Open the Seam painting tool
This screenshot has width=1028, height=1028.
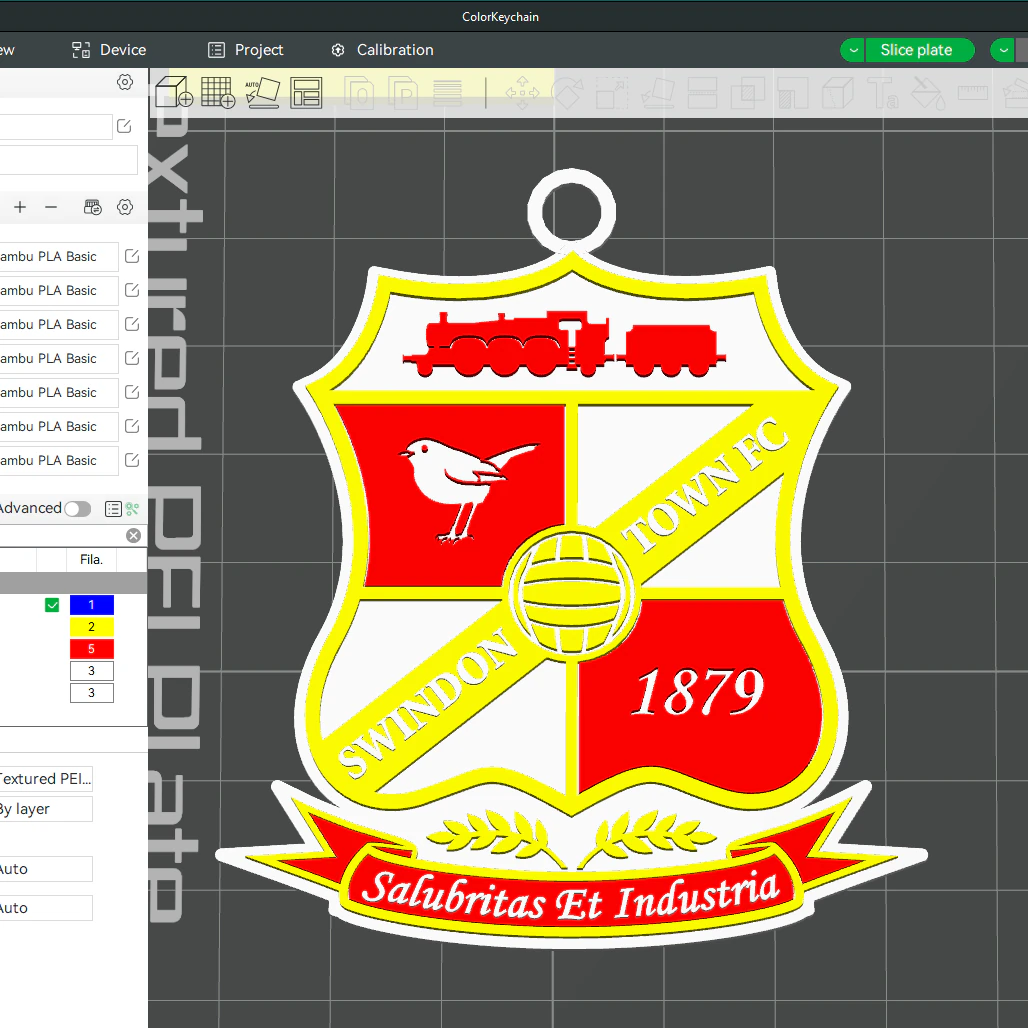(x=837, y=93)
